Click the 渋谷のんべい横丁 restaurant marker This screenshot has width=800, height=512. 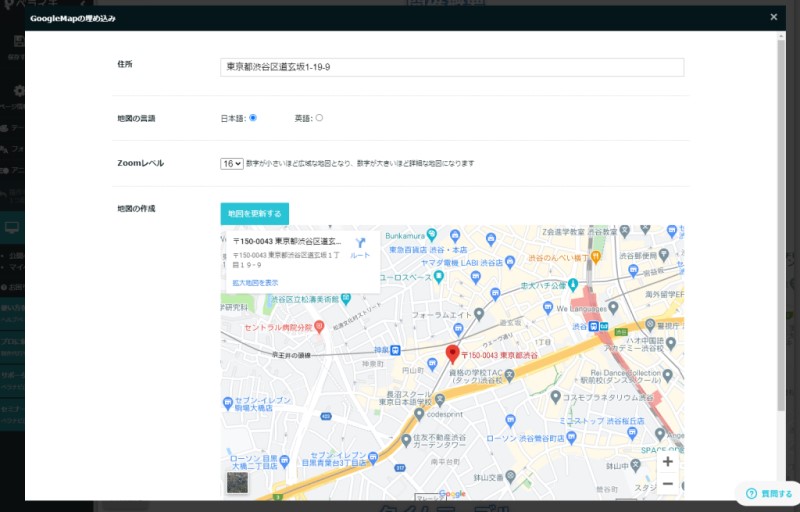(595, 257)
